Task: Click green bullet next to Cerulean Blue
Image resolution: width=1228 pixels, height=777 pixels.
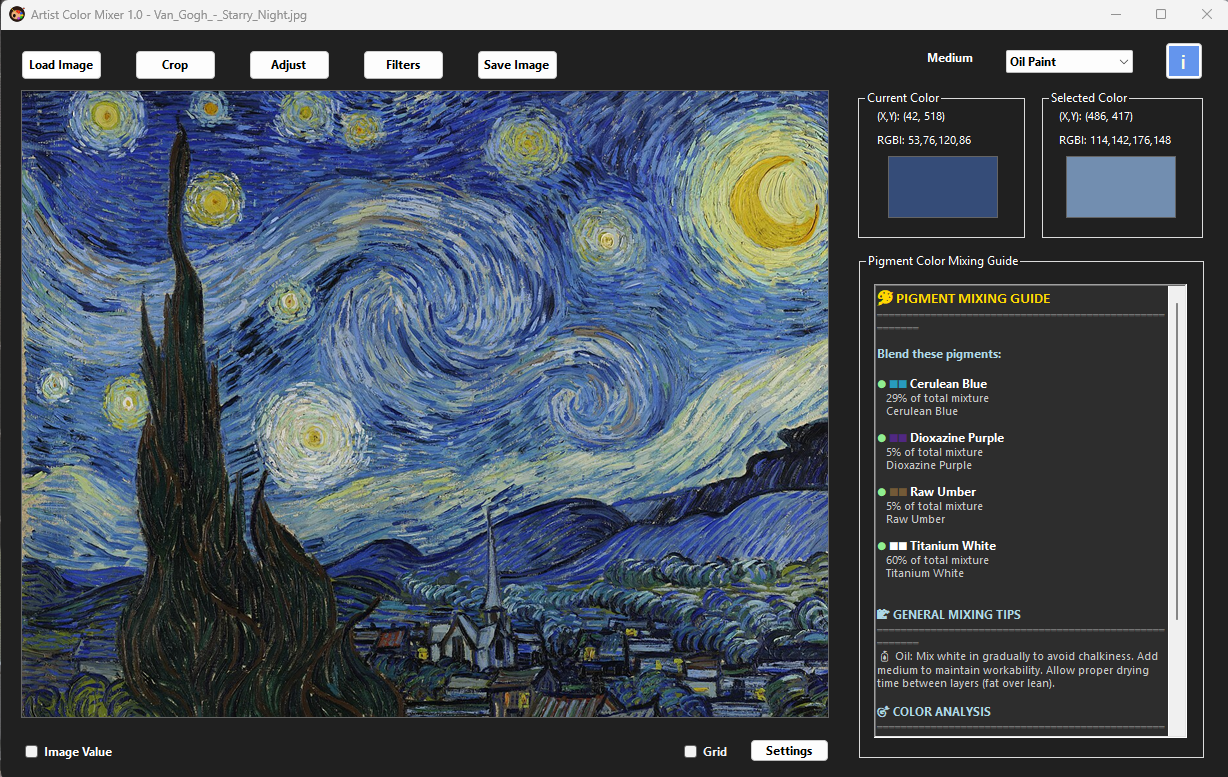Action: point(882,384)
